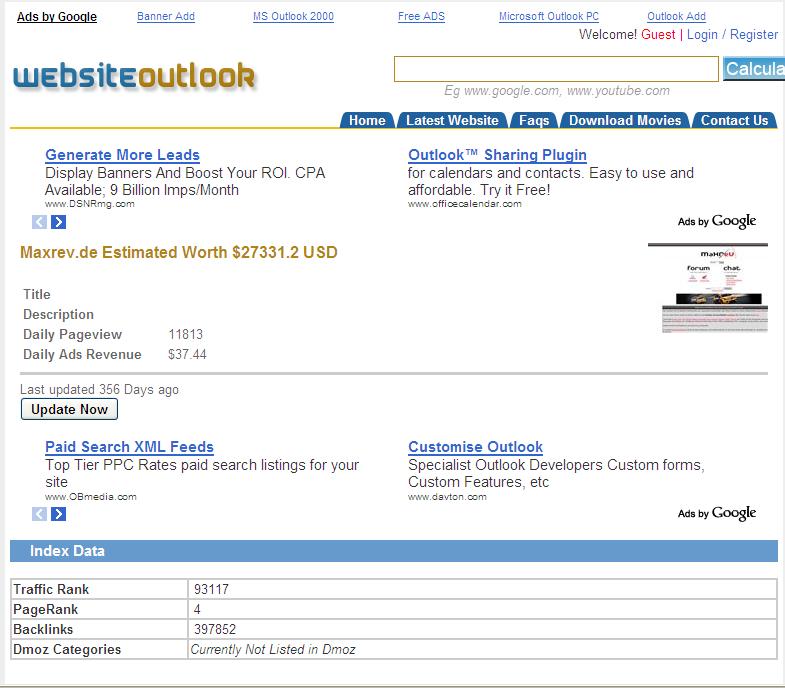The height and width of the screenshot is (688, 785).
Task: Click the Backlinks value 397852
Action: coord(215,629)
